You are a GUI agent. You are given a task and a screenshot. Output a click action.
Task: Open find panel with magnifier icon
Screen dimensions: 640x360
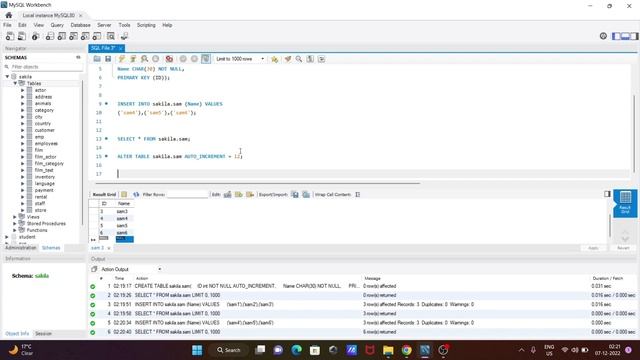point(299,59)
